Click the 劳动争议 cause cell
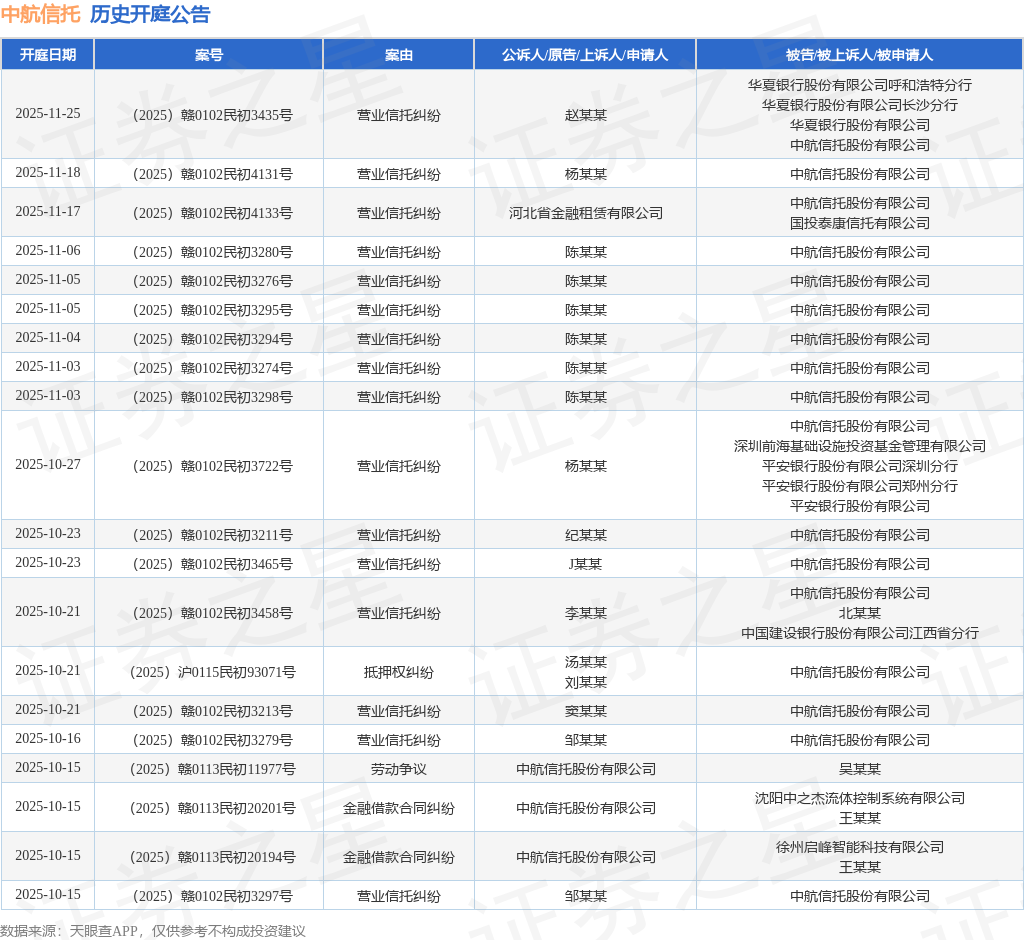1024x940 pixels. [398, 769]
